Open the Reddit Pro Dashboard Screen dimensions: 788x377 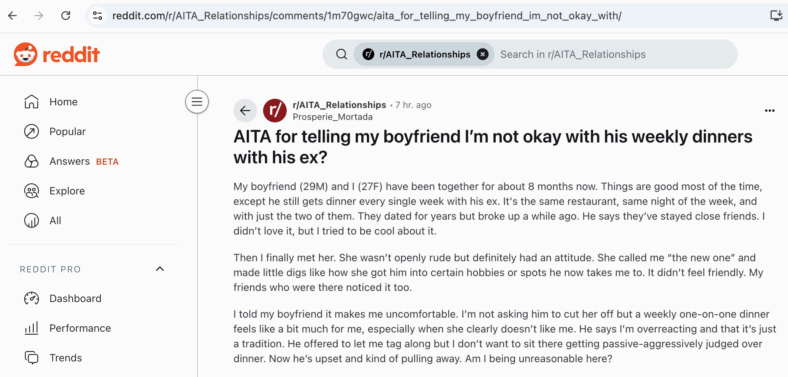click(75, 298)
